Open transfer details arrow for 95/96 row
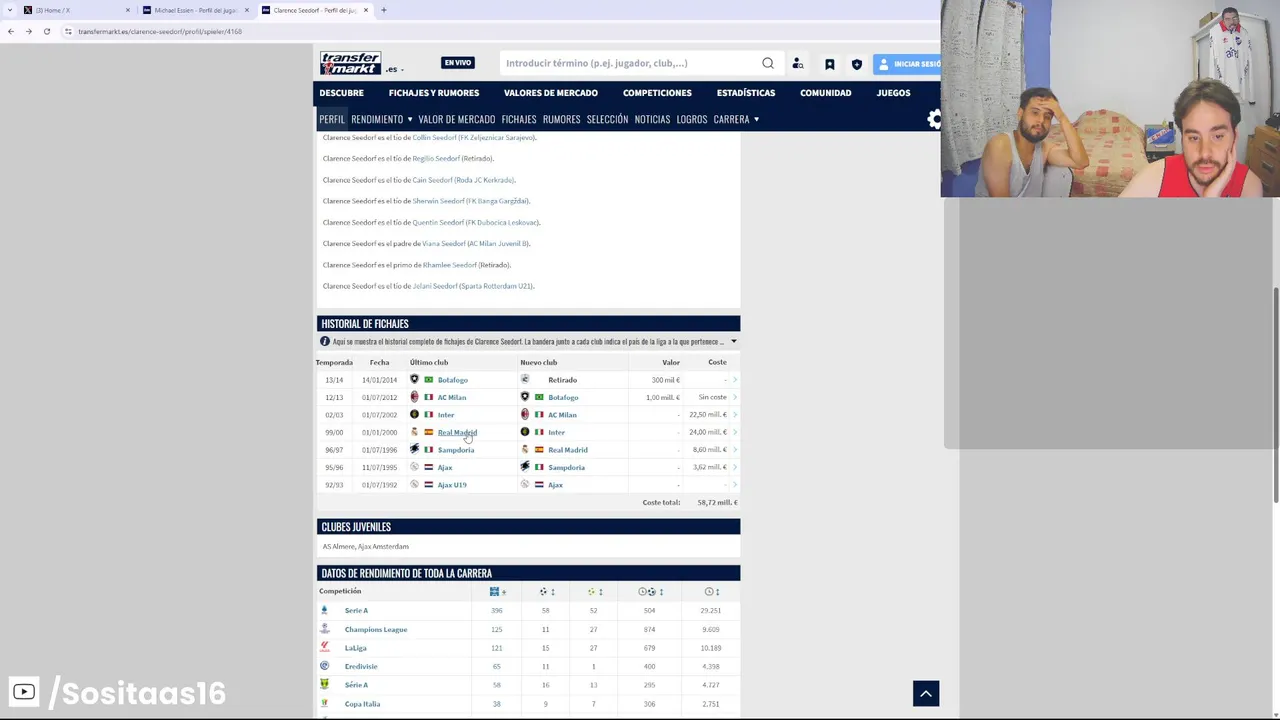 [x=735, y=467]
